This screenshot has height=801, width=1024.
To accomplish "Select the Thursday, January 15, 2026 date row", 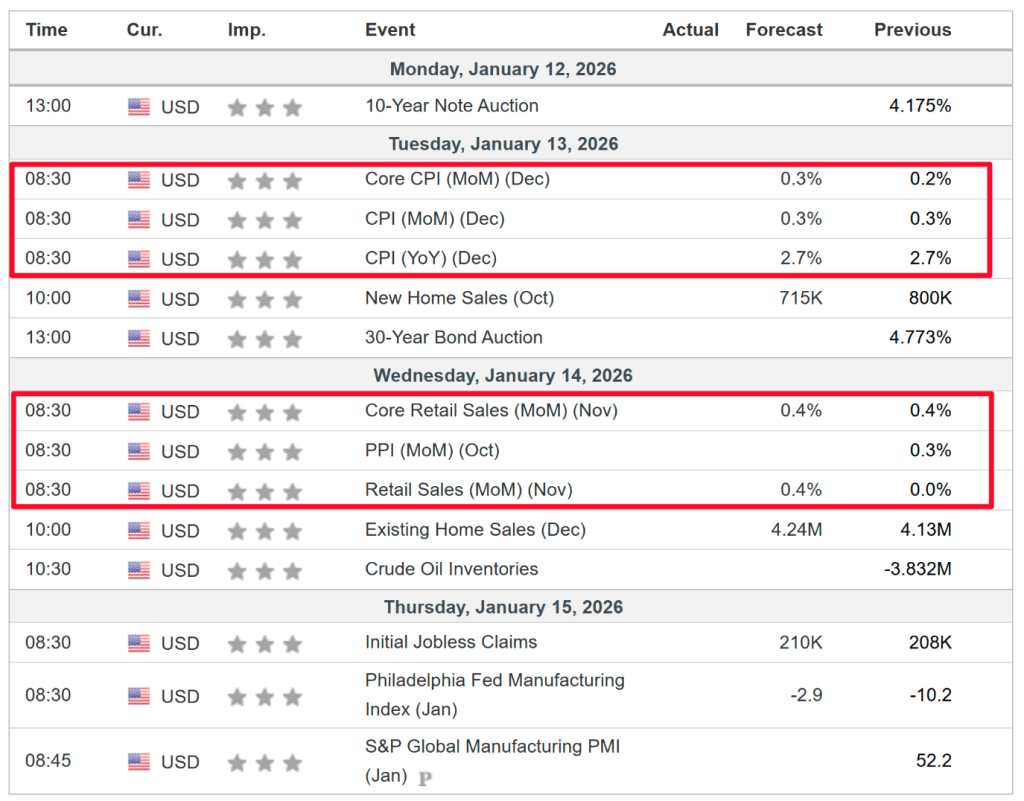I will pos(503,608).
